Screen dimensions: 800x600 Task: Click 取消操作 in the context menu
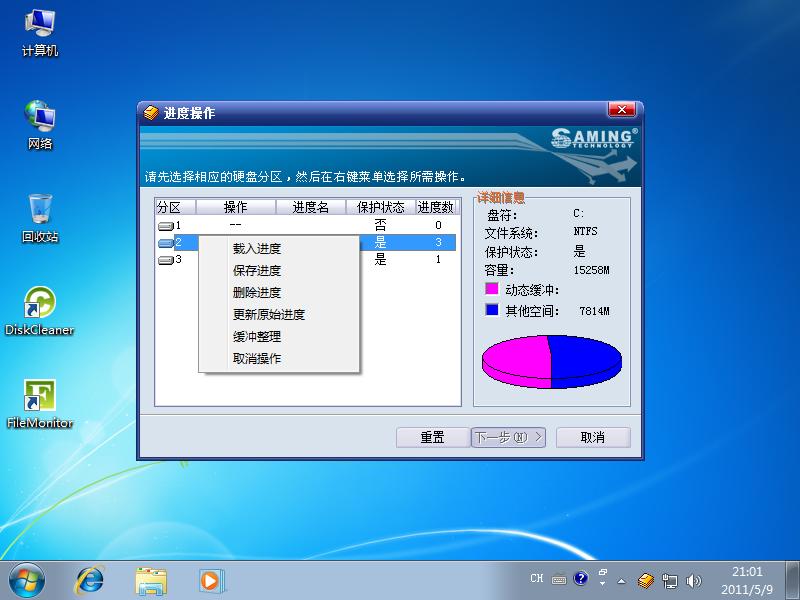click(x=257, y=359)
